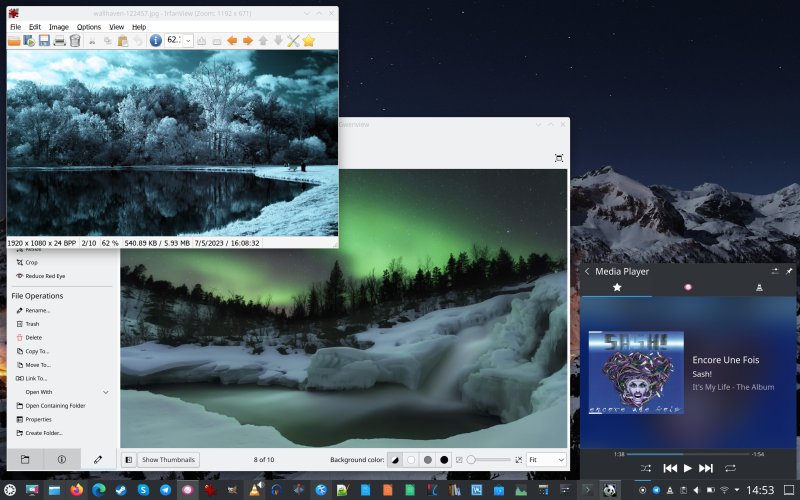Launch Firefox from the taskbar

pos(78,490)
